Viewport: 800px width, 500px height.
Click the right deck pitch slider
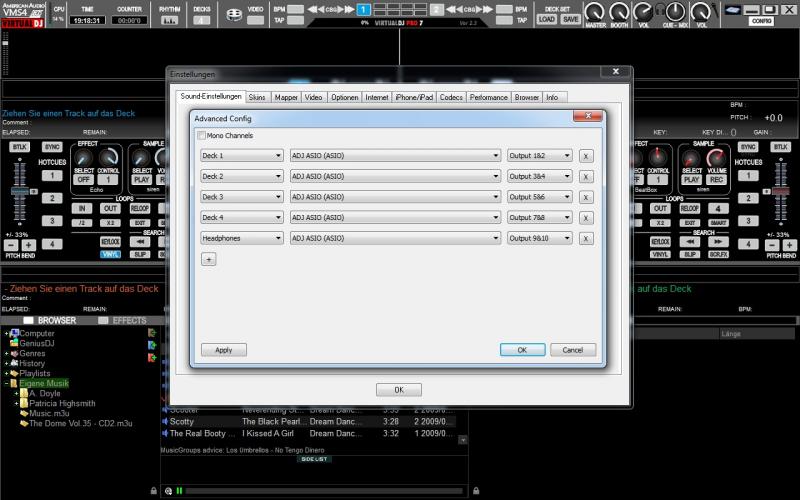[x=781, y=191]
